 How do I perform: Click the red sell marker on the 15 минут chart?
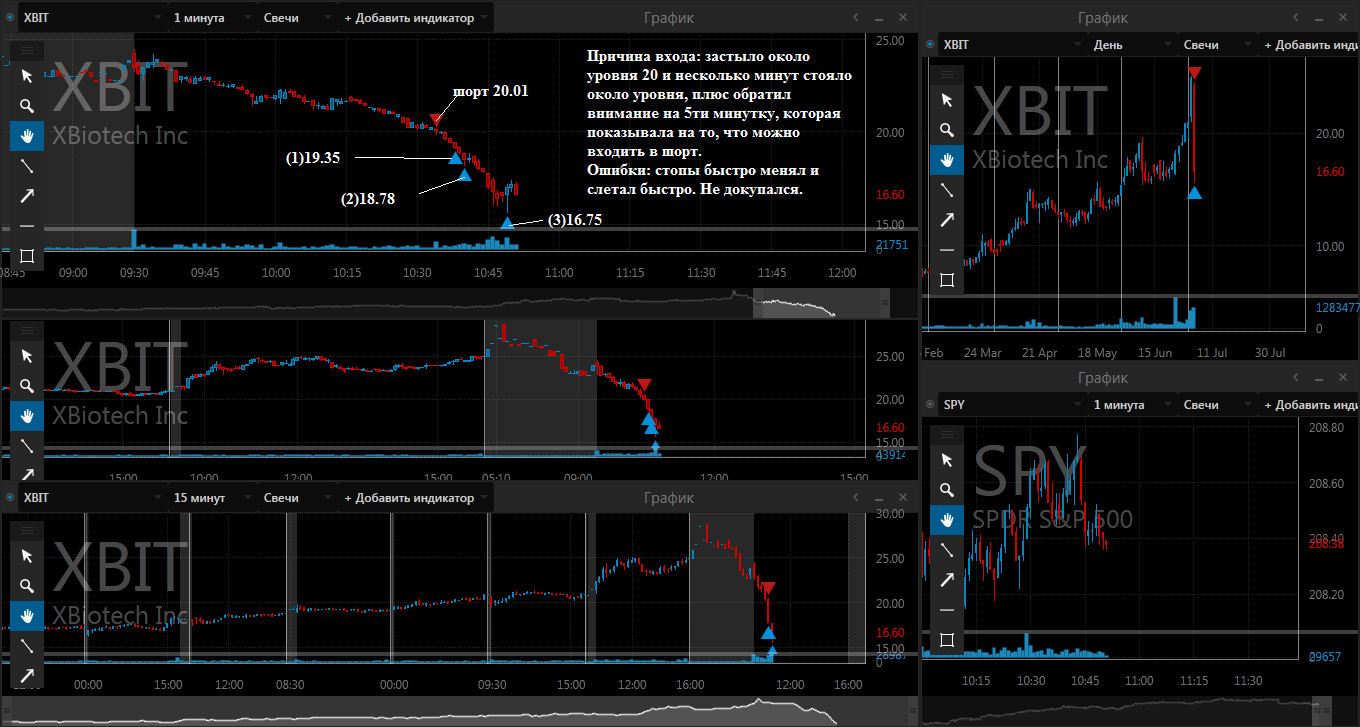pos(768,587)
